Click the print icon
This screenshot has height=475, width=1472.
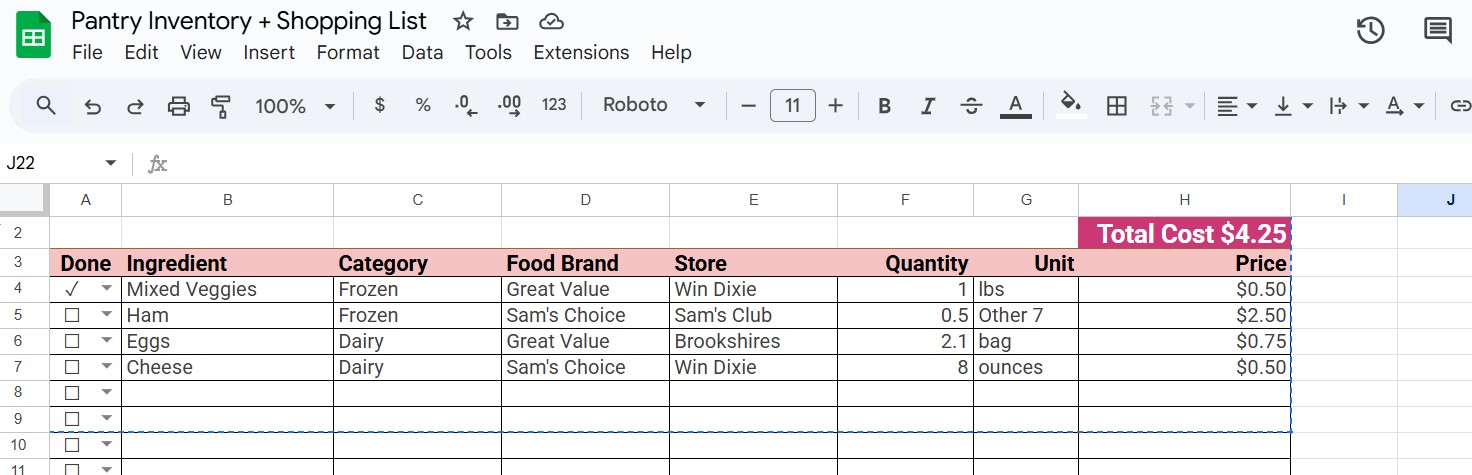[178, 106]
